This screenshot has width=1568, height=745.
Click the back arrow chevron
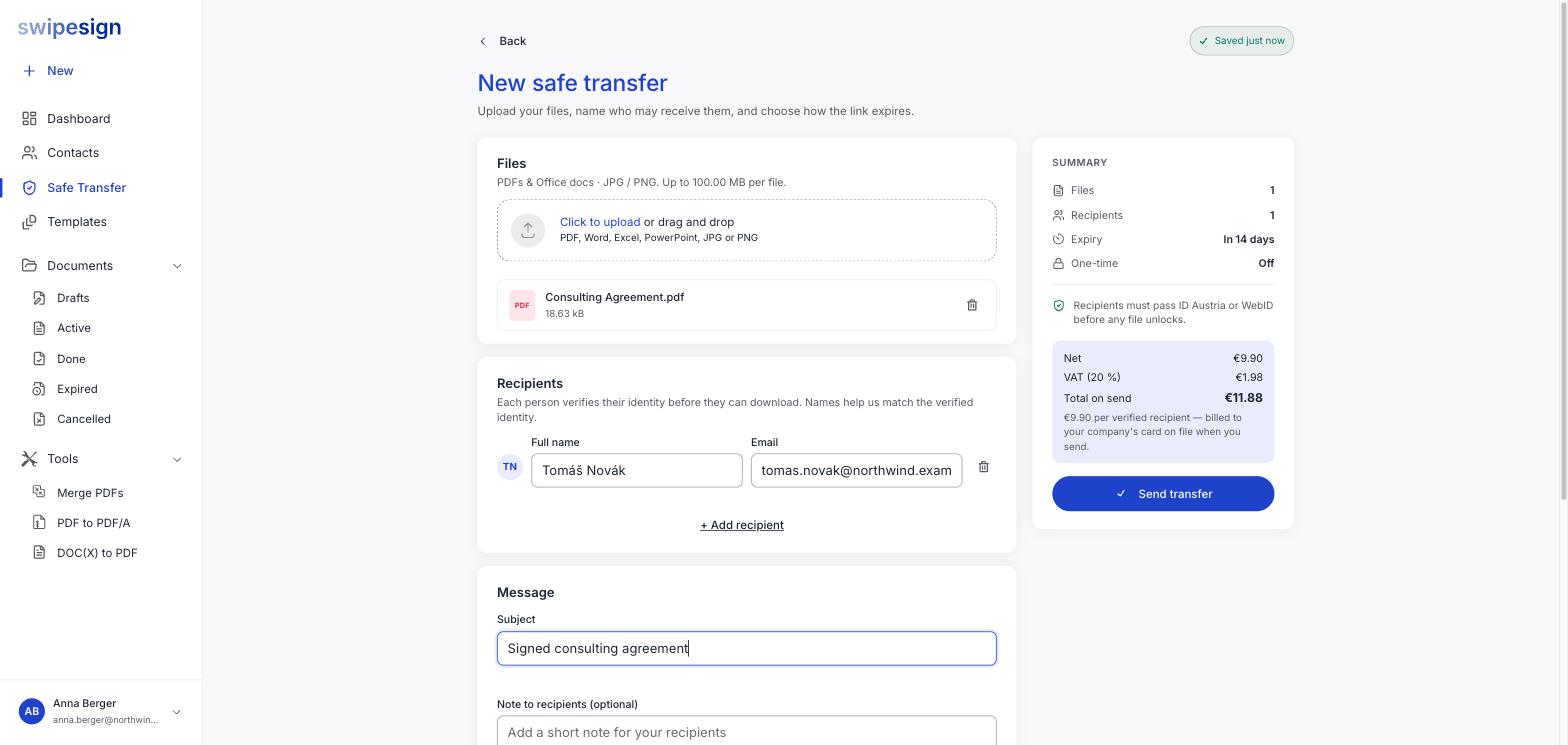483,41
